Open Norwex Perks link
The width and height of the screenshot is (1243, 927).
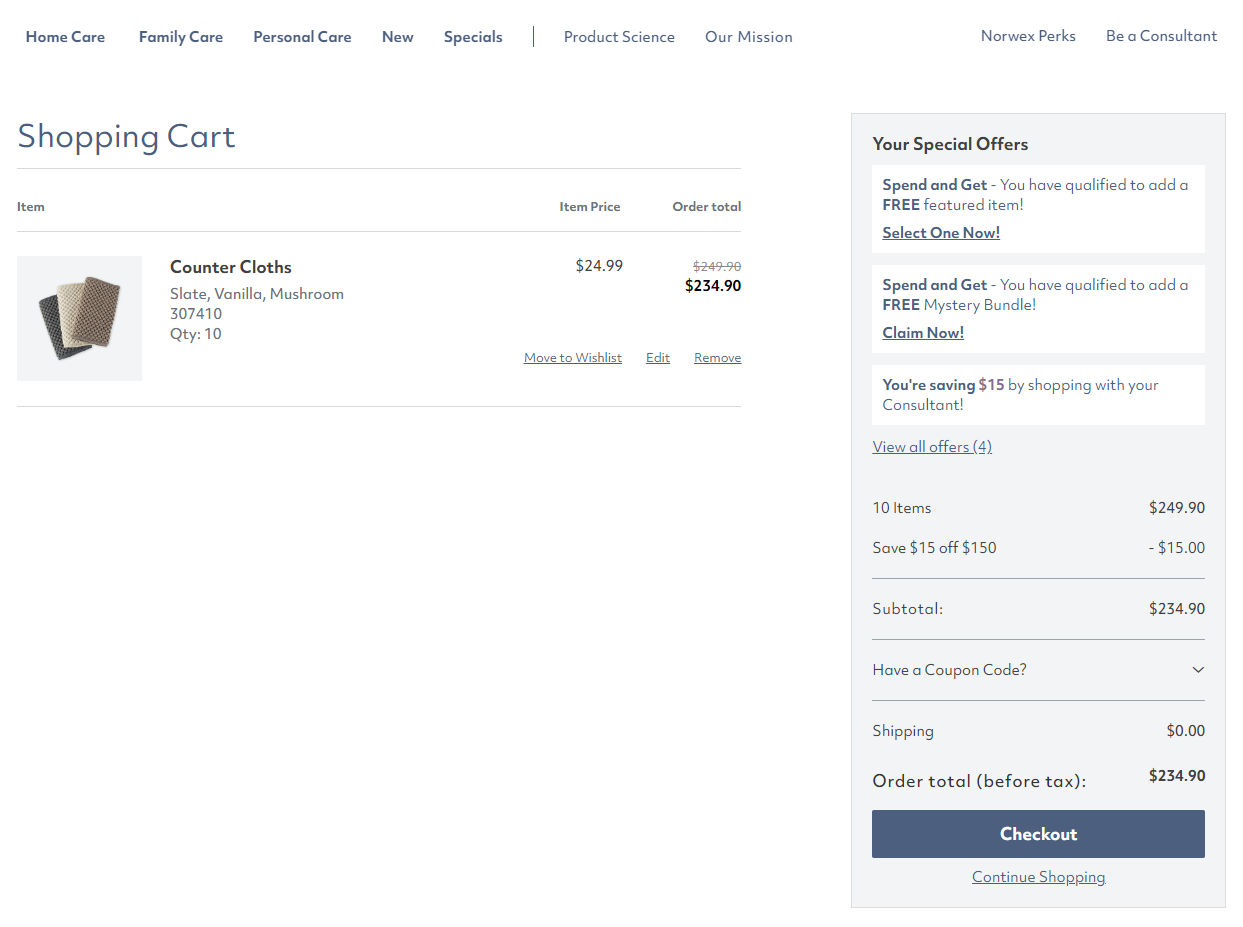click(1028, 36)
